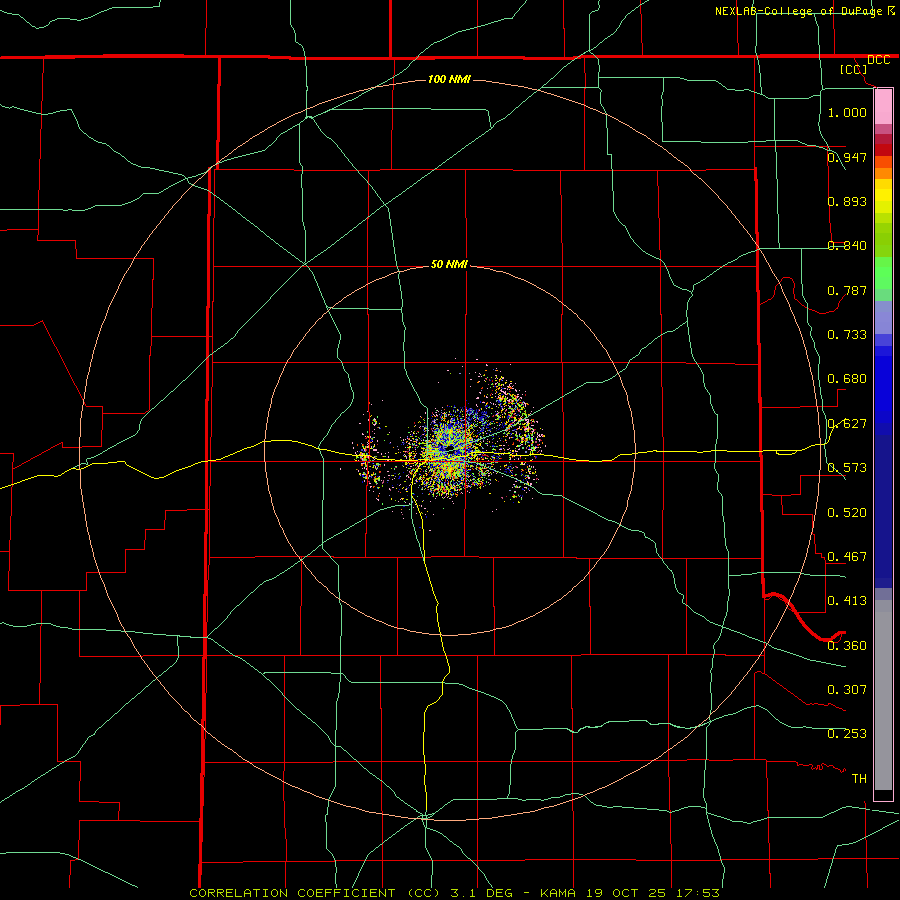Image resolution: width=900 pixels, height=900 pixels.
Task: Pick the pink swatch at top of color bar
Action: click(x=883, y=106)
